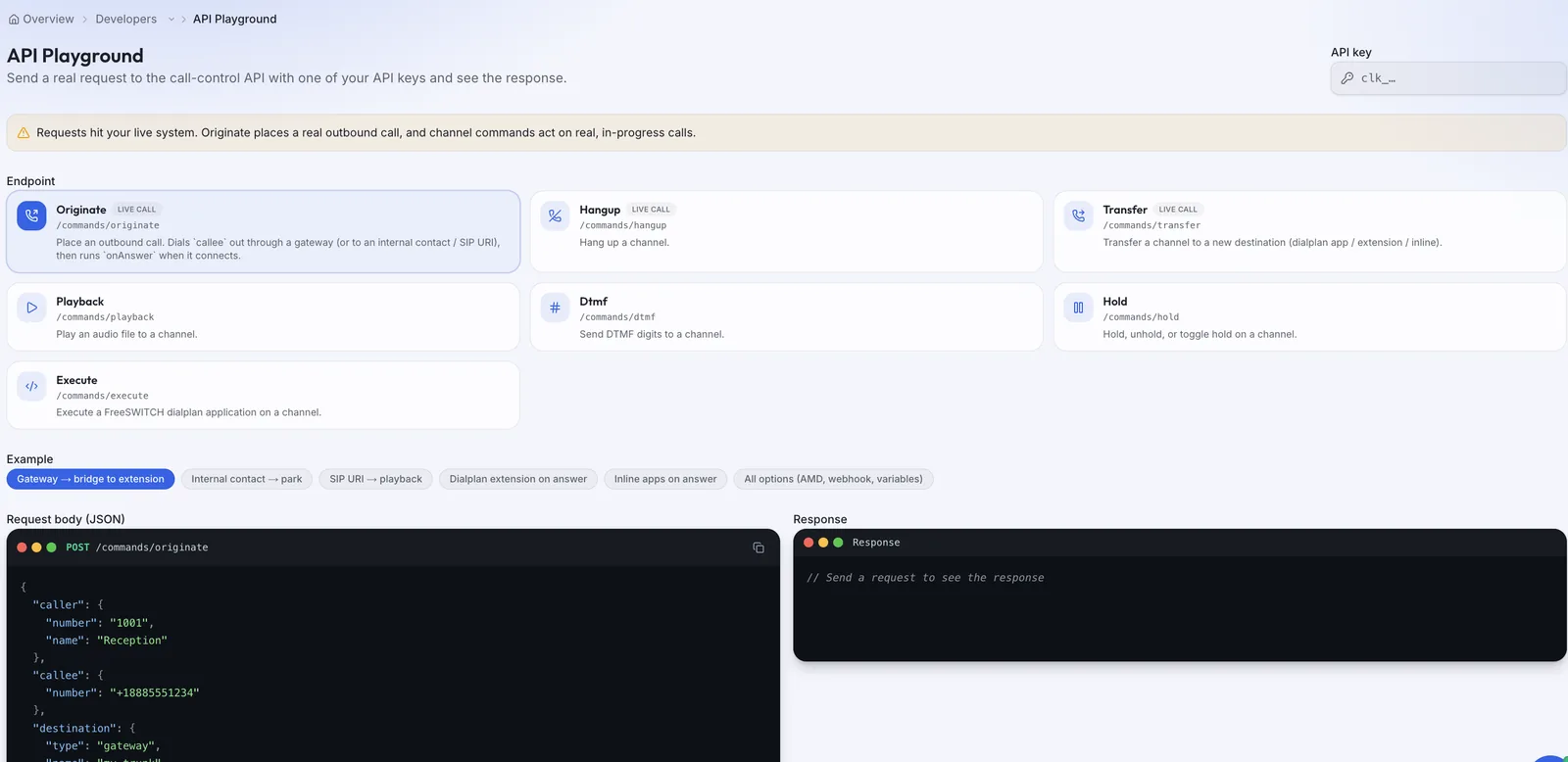Expand the Developers breadcrumb chevron

[171, 19]
